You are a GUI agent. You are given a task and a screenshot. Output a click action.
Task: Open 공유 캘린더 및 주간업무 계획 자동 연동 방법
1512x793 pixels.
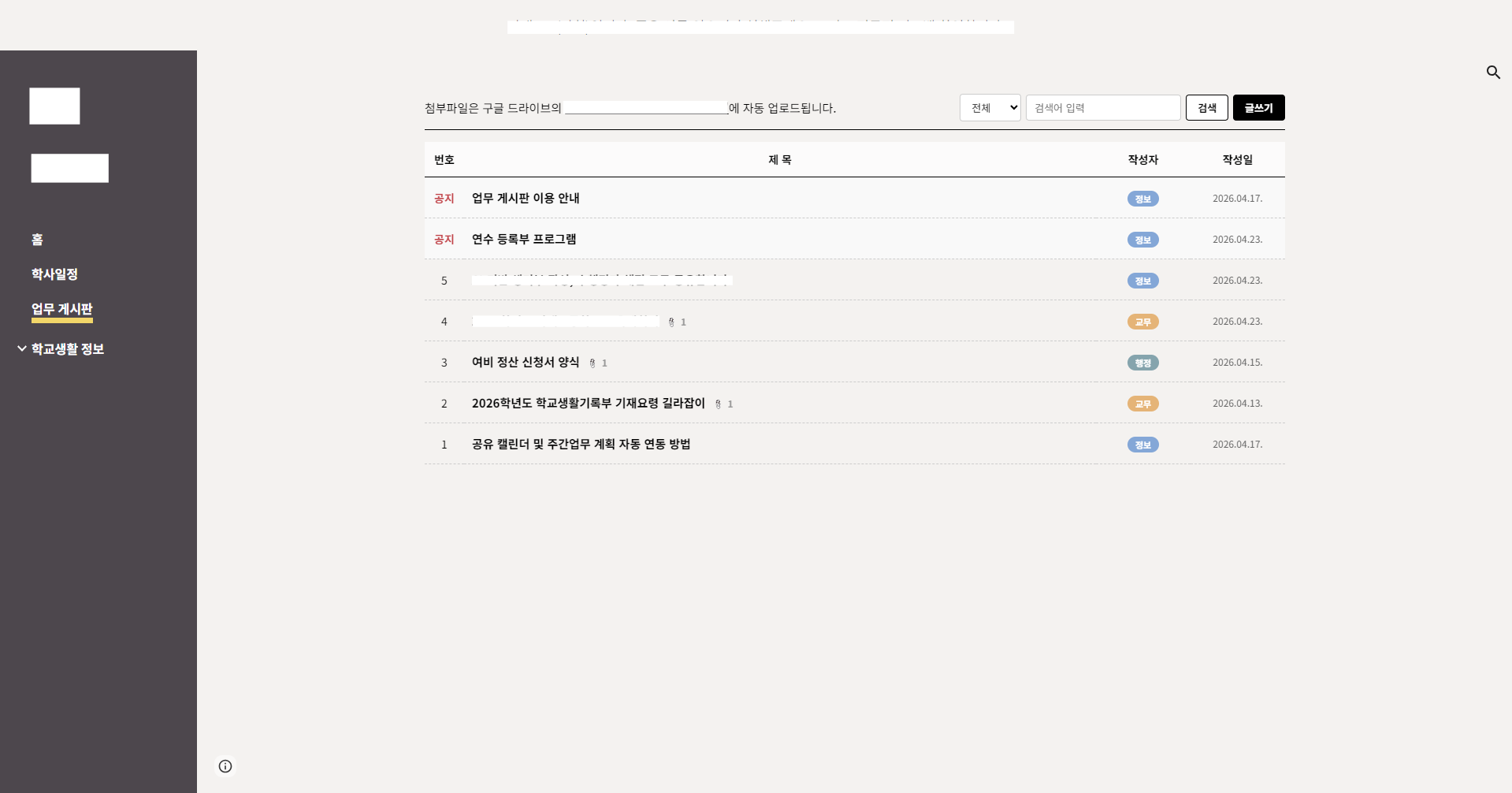581,445
